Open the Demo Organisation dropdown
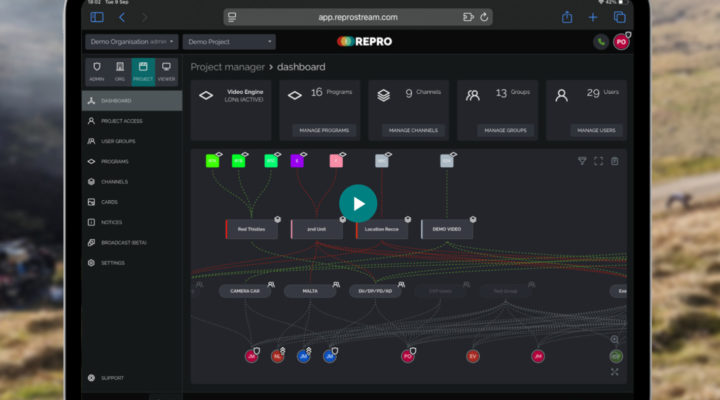The width and height of the screenshot is (720, 400). coord(132,42)
